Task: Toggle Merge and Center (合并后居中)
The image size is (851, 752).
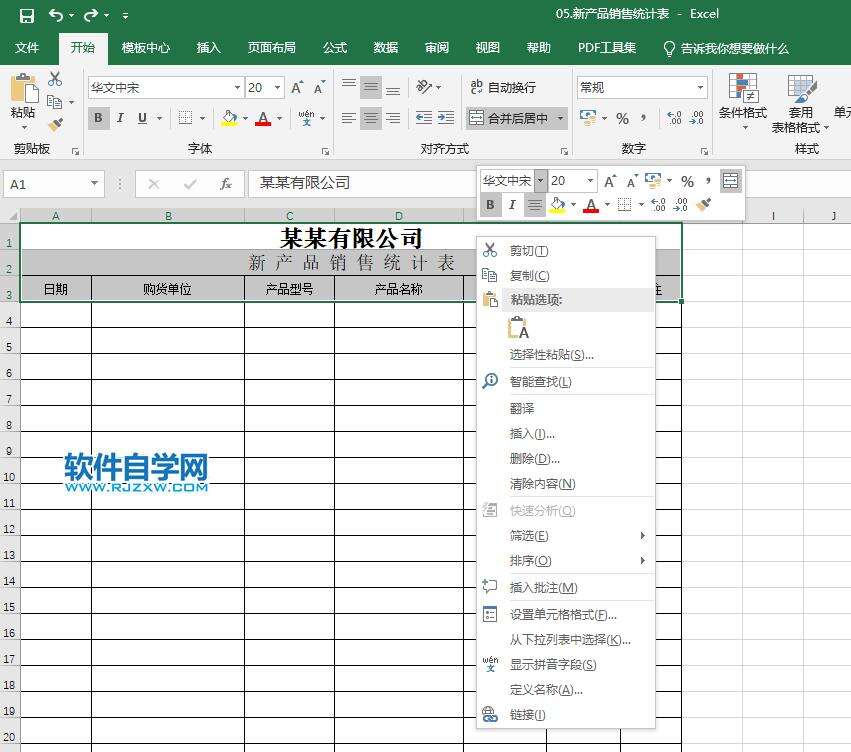Action: [x=509, y=118]
